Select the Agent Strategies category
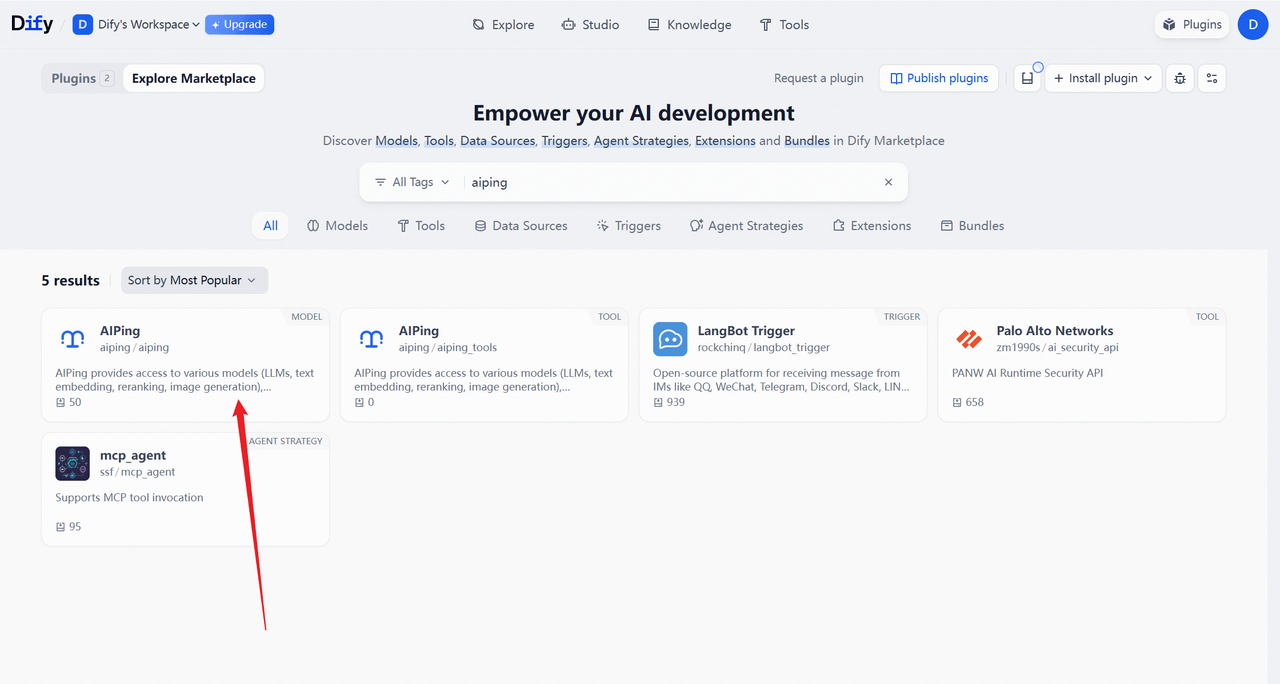This screenshot has width=1280, height=684. pos(746,226)
